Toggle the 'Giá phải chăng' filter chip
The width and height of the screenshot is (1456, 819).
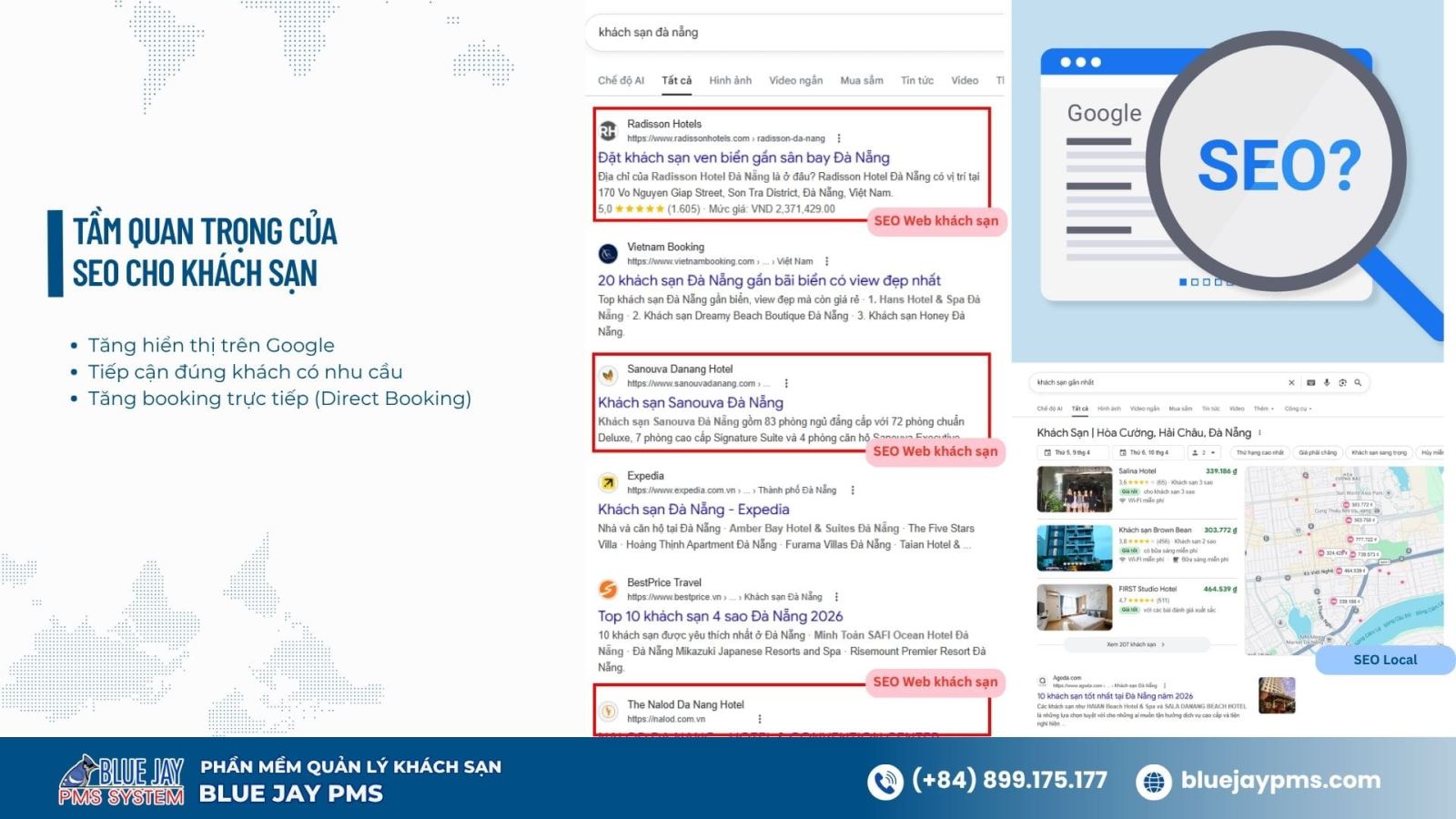(1318, 452)
